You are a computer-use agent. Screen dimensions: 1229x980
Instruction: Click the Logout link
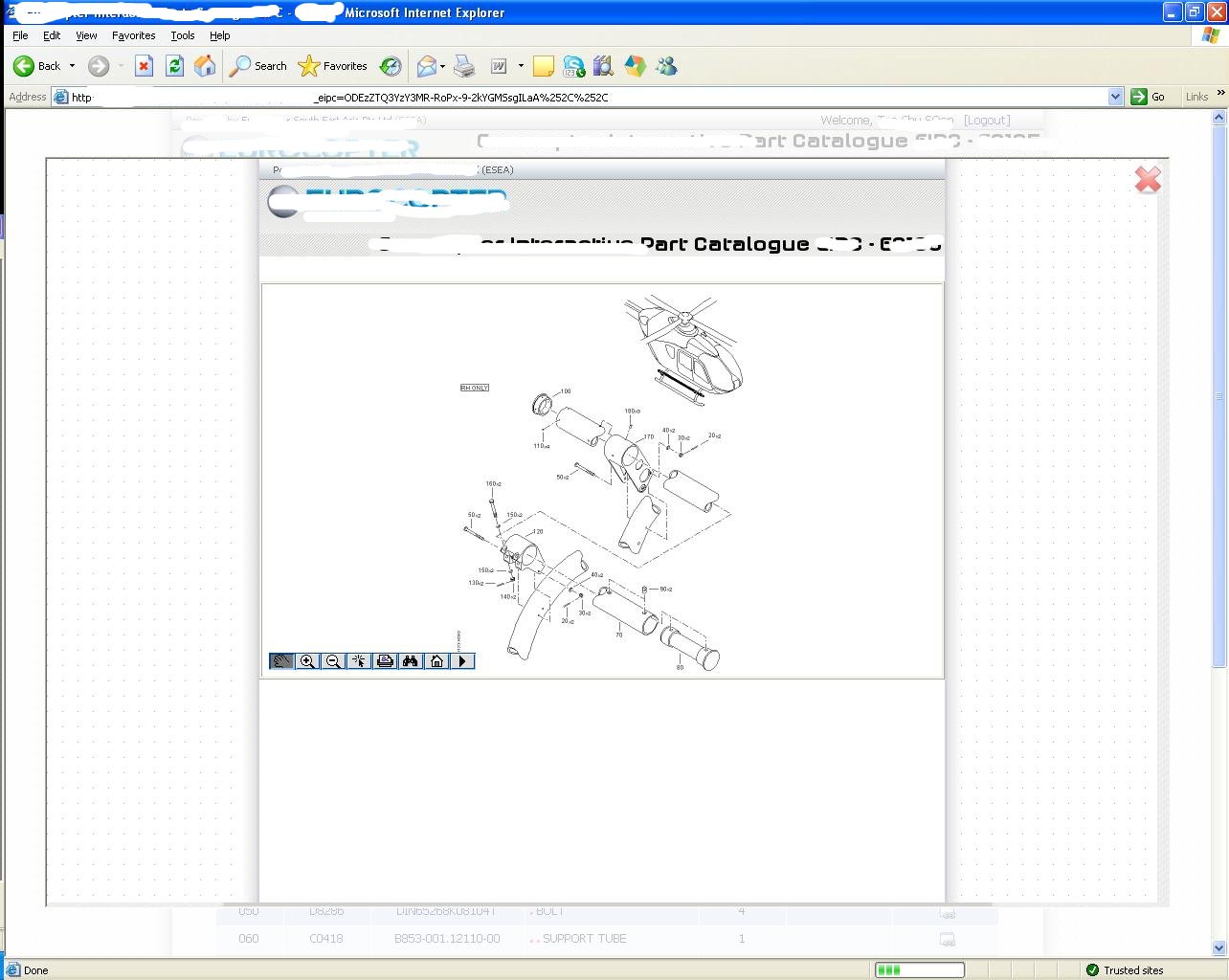[987, 121]
